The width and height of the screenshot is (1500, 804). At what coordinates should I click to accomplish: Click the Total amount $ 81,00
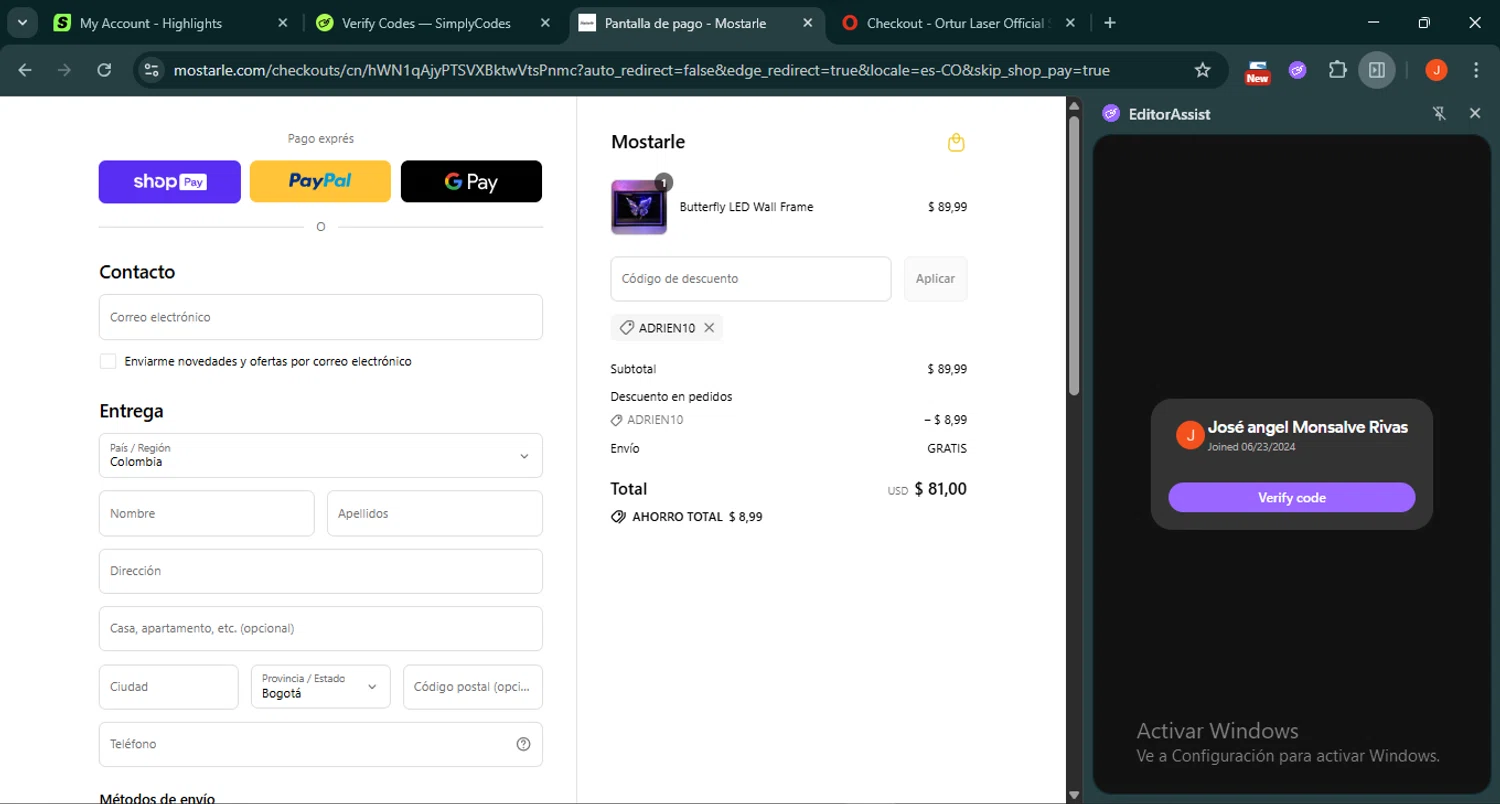[x=940, y=489]
